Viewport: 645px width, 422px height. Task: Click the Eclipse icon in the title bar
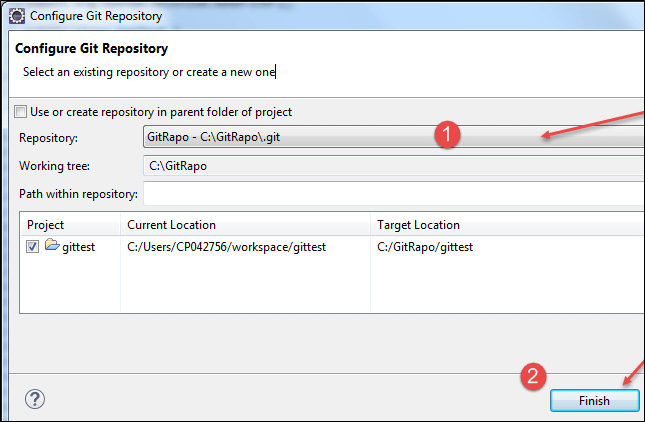16,15
